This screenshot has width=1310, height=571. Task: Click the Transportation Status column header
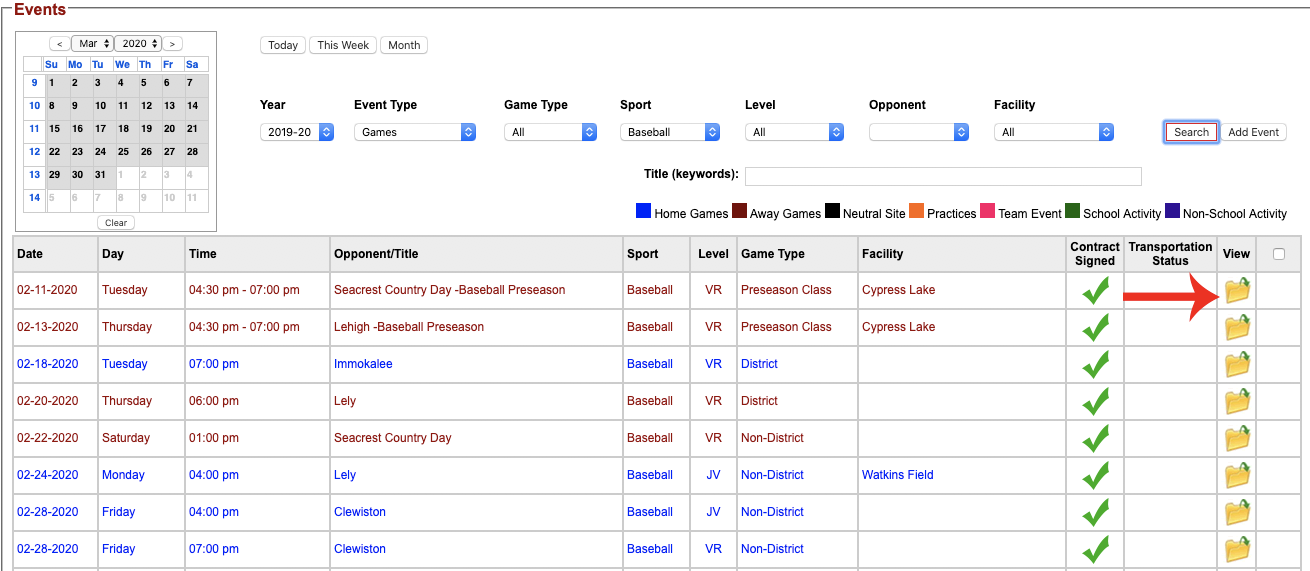(x=1170, y=254)
